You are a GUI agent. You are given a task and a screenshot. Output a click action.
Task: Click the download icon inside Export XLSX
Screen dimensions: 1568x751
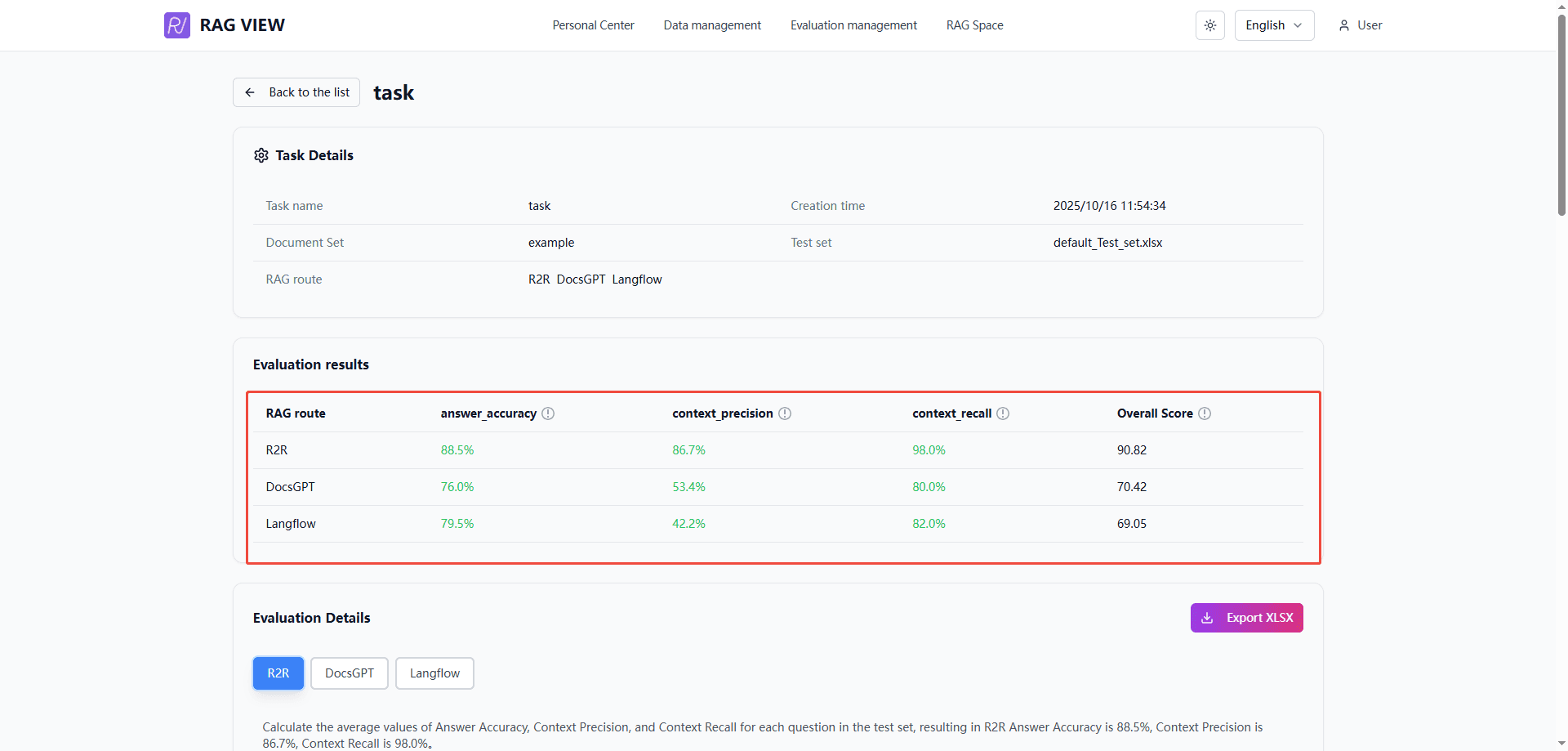[1207, 618]
